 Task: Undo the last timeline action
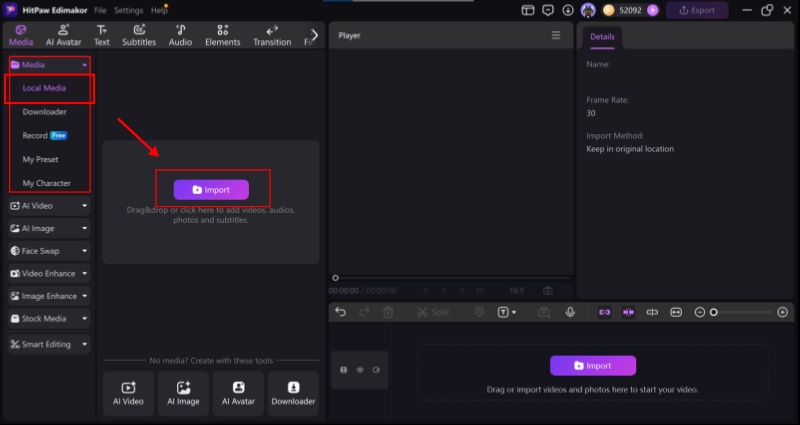(341, 312)
